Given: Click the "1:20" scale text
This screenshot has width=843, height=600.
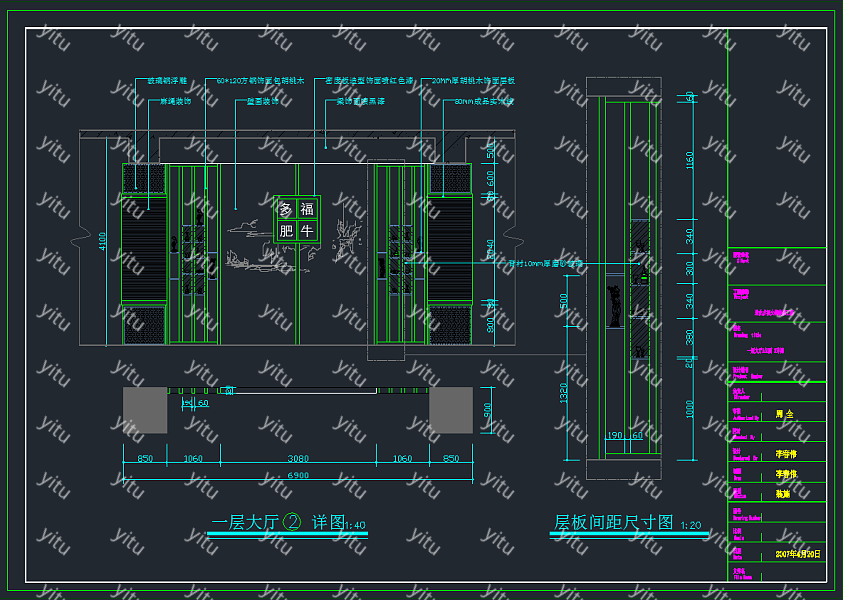Looking at the screenshot, I should click(x=691, y=525).
